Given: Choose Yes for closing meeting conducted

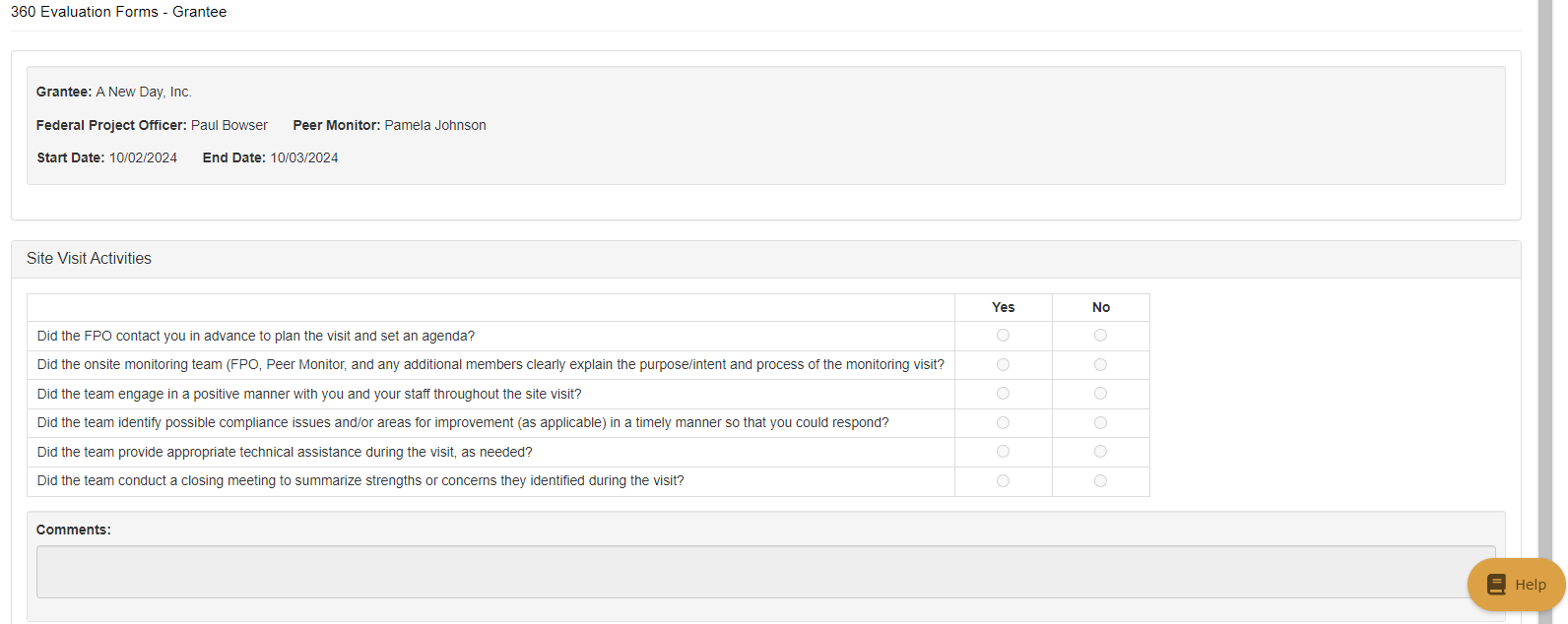Looking at the screenshot, I should point(1003,481).
